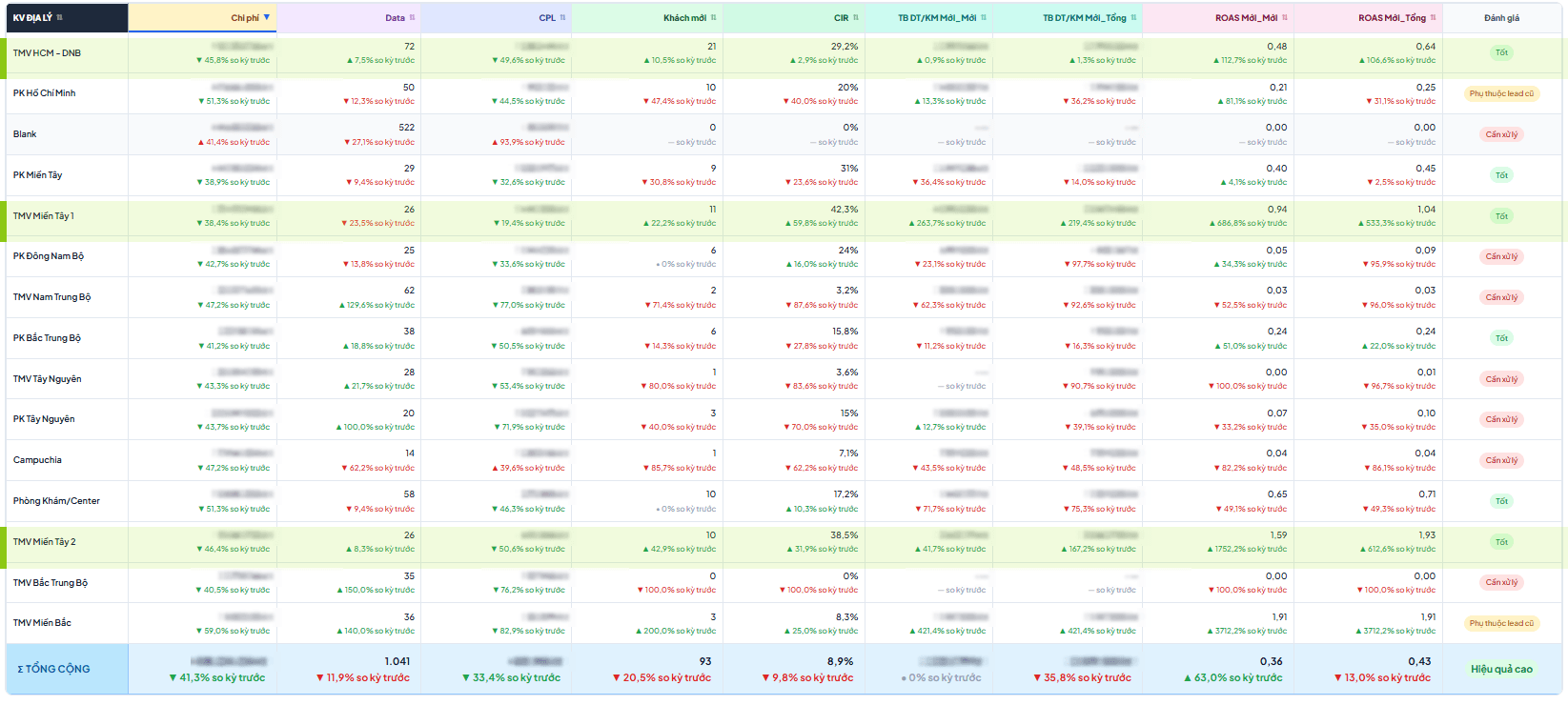Image resolution: width=1568 pixels, height=705 pixels.
Task: Click Cần xử lý badge for Campuchia
Action: click(x=1501, y=460)
